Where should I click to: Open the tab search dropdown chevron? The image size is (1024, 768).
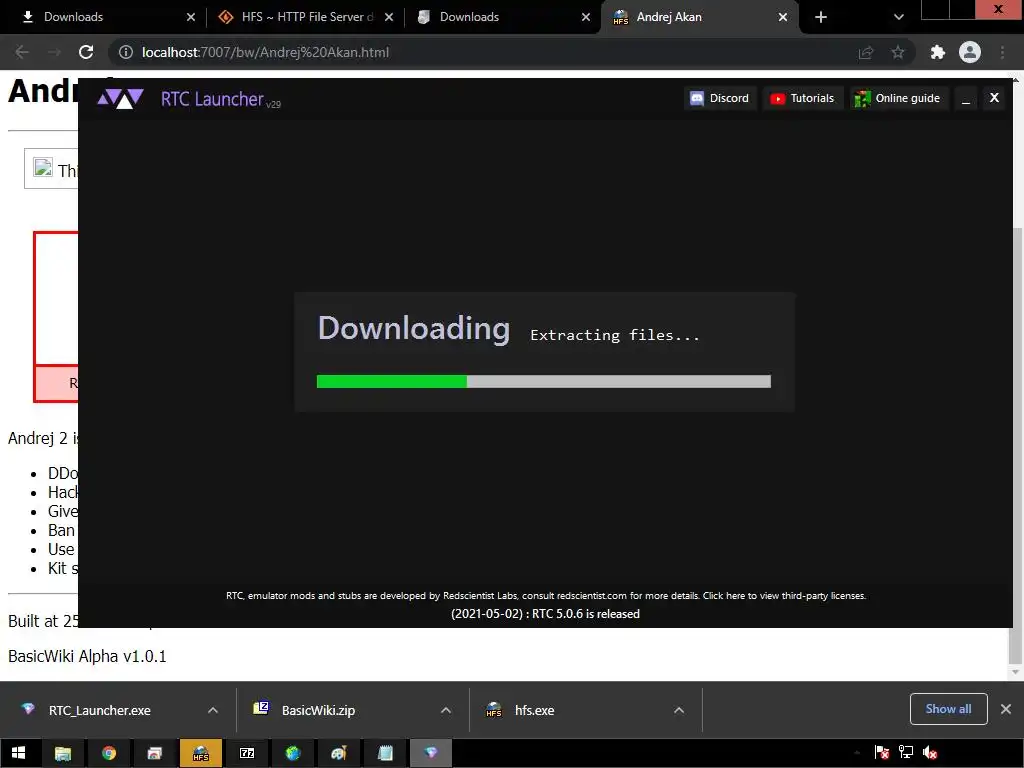[x=899, y=17]
